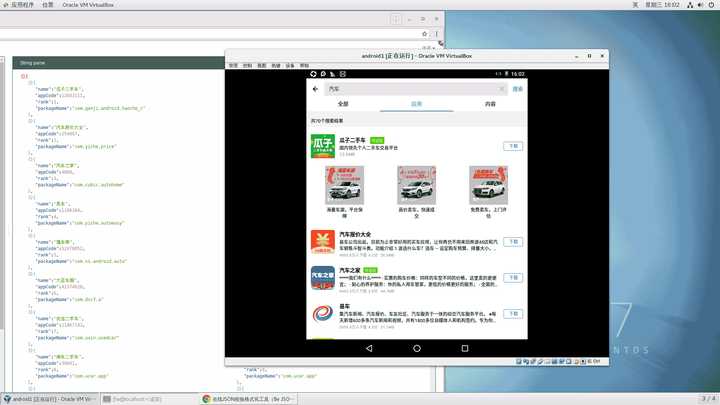This screenshot has width=720, height=405.
Task: Open the VirtualBox 设备 menu
Action: pyautogui.click(x=290, y=66)
